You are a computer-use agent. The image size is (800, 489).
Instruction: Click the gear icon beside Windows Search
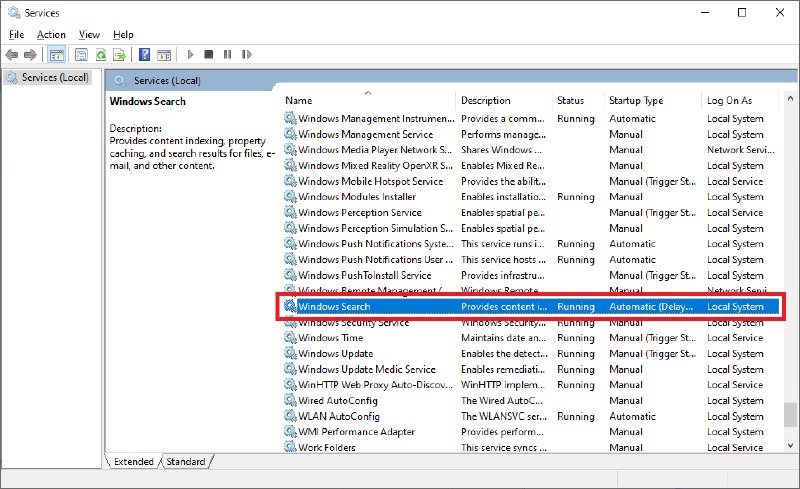(290, 306)
